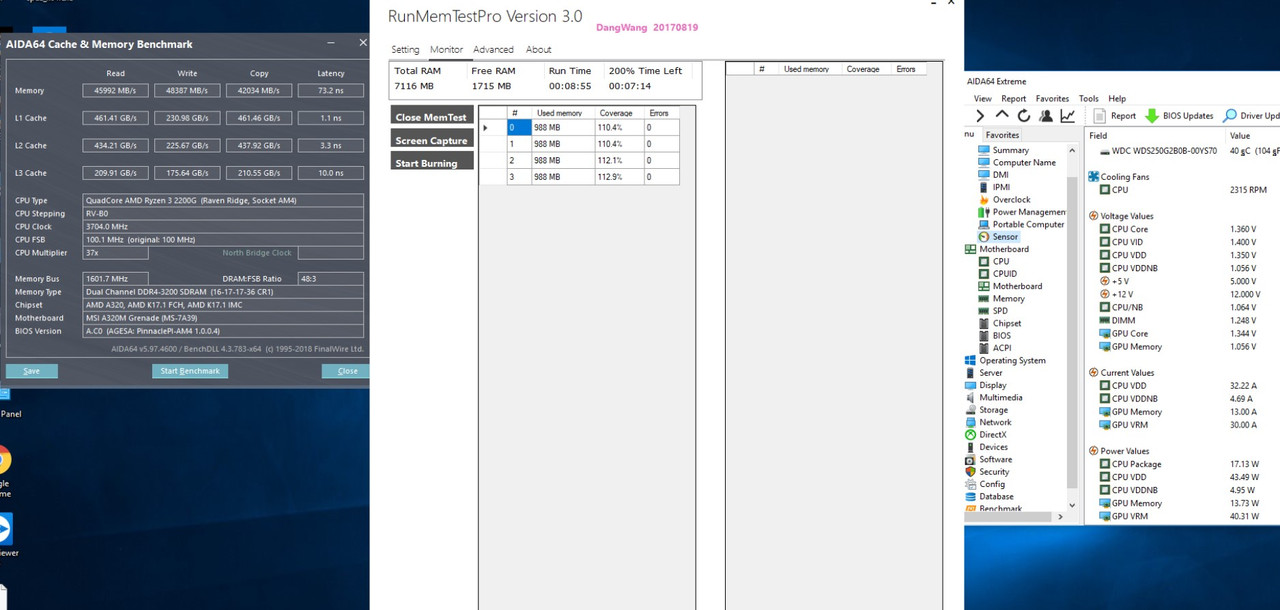Click the Chrome icon on the desktop

(3, 460)
